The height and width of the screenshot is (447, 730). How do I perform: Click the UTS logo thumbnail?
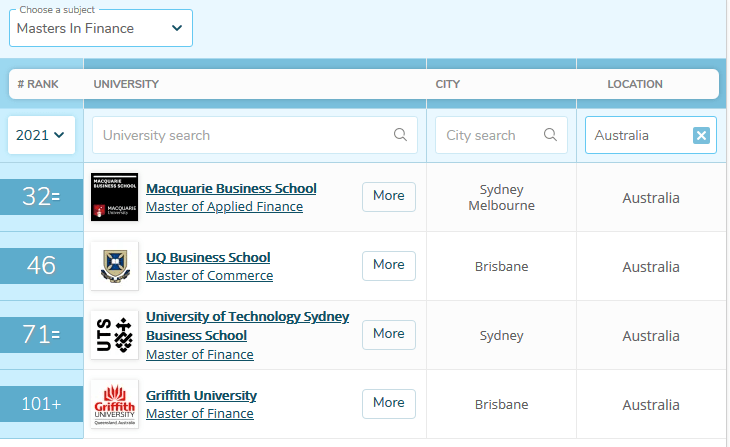(115, 335)
